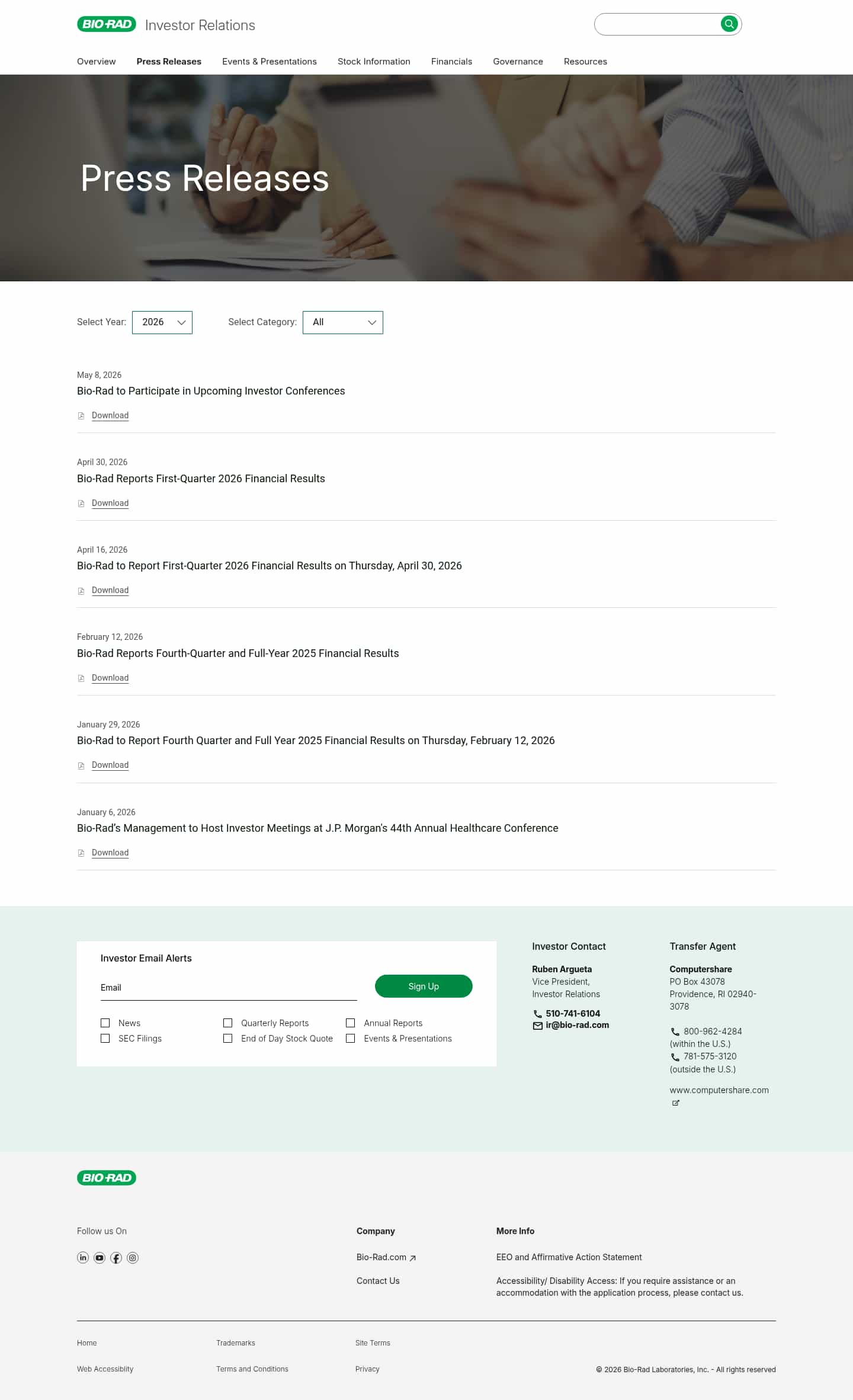Screen dimensions: 853x1400
Task: Check the Annual Reports checkbox
Action: [x=351, y=1023]
